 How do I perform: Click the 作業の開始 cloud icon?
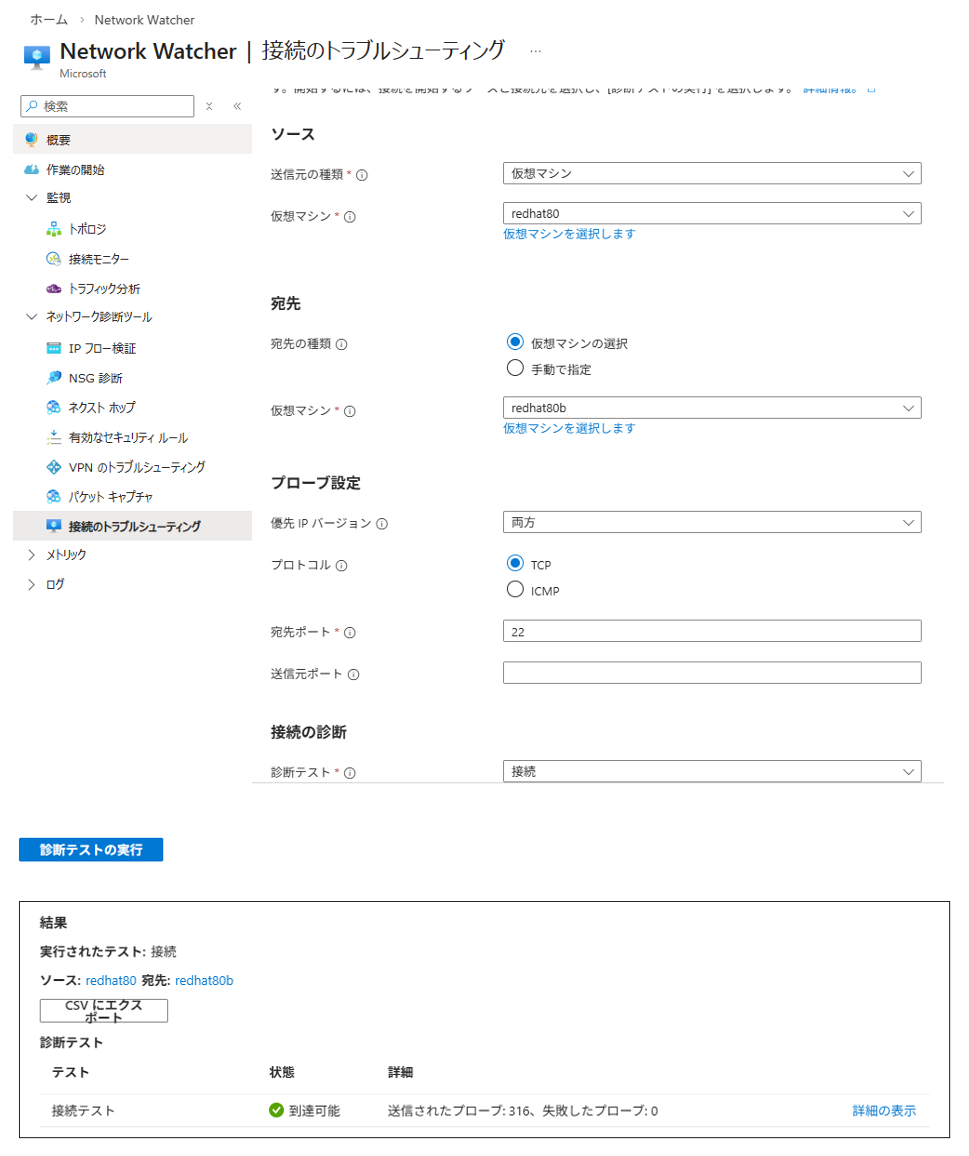point(31,170)
